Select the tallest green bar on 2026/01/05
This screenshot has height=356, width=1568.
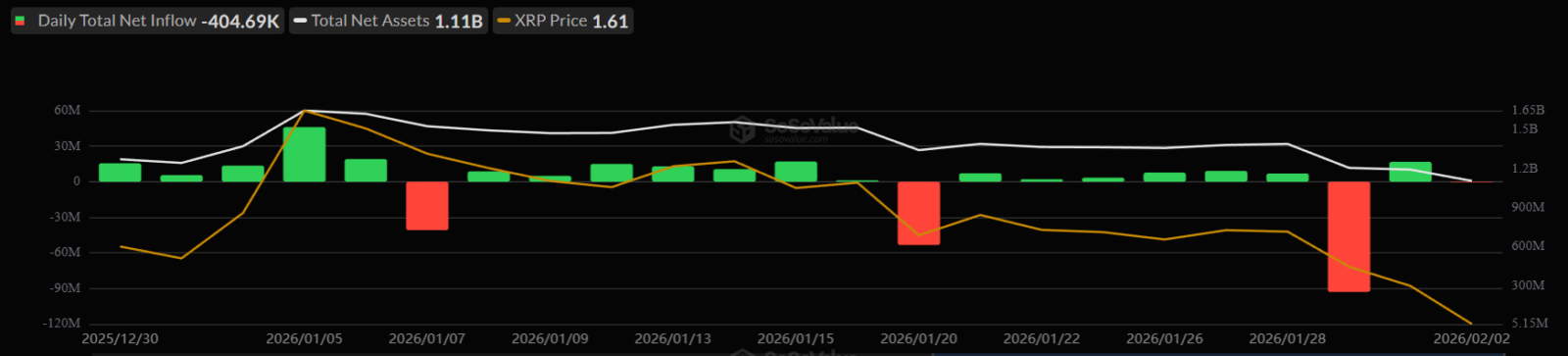coord(304,154)
